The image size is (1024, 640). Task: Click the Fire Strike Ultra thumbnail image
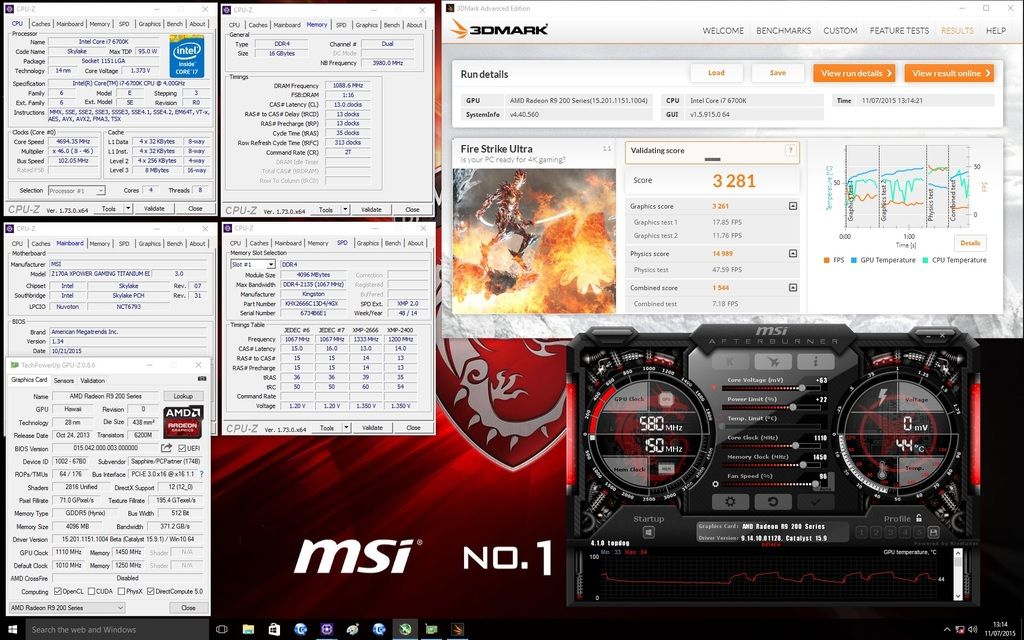534,241
